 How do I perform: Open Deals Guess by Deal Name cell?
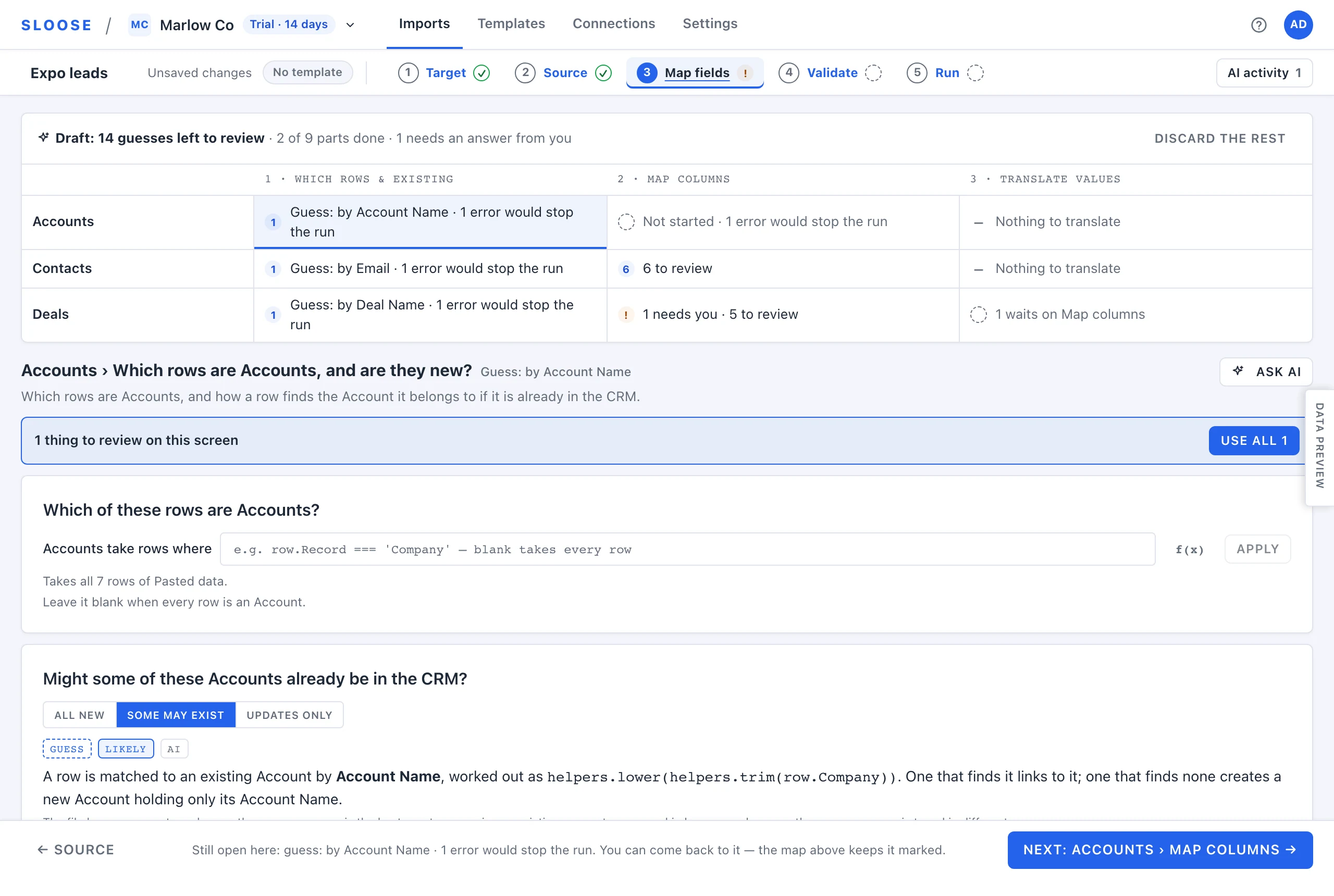[430, 314]
